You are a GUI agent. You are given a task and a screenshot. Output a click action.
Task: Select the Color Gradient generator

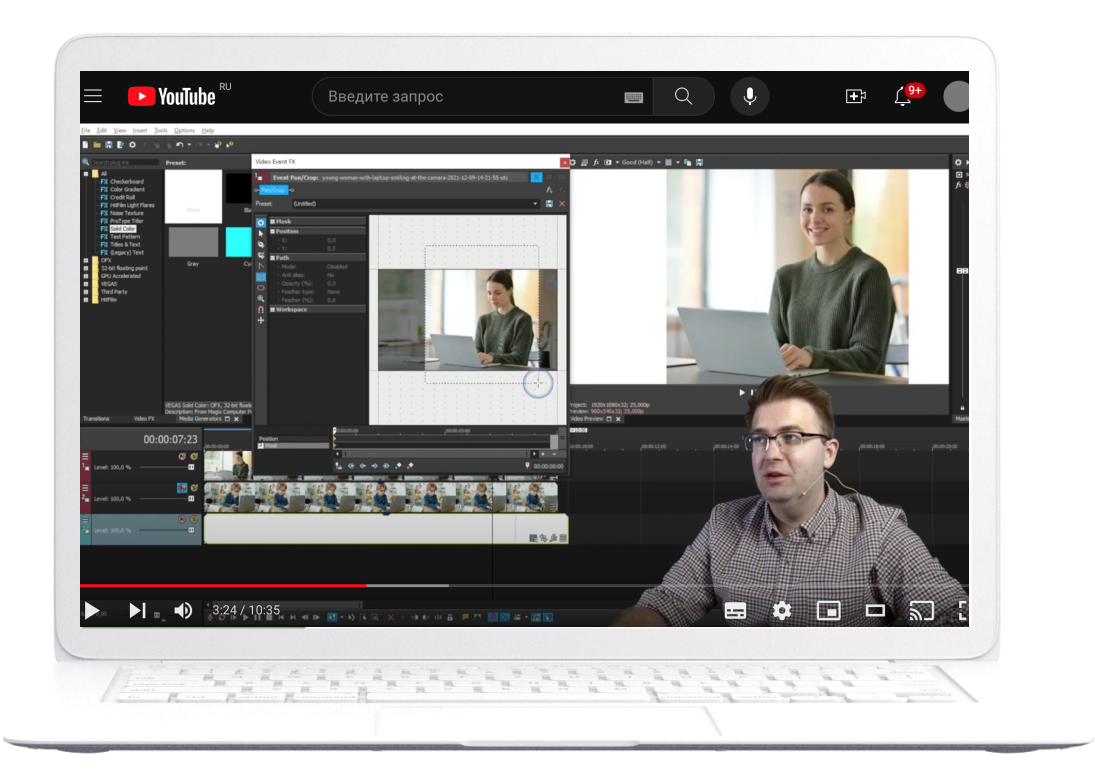click(x=127, y=189)
